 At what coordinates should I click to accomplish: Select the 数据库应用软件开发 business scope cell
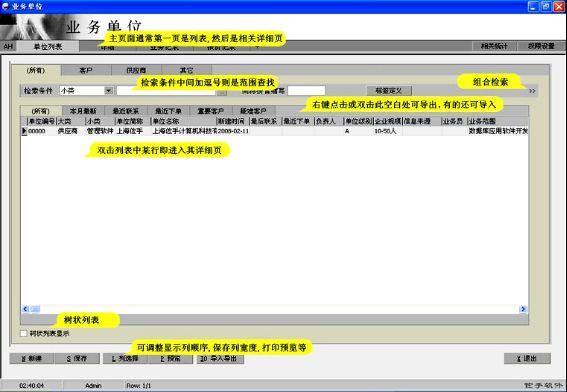coord(498,131)
